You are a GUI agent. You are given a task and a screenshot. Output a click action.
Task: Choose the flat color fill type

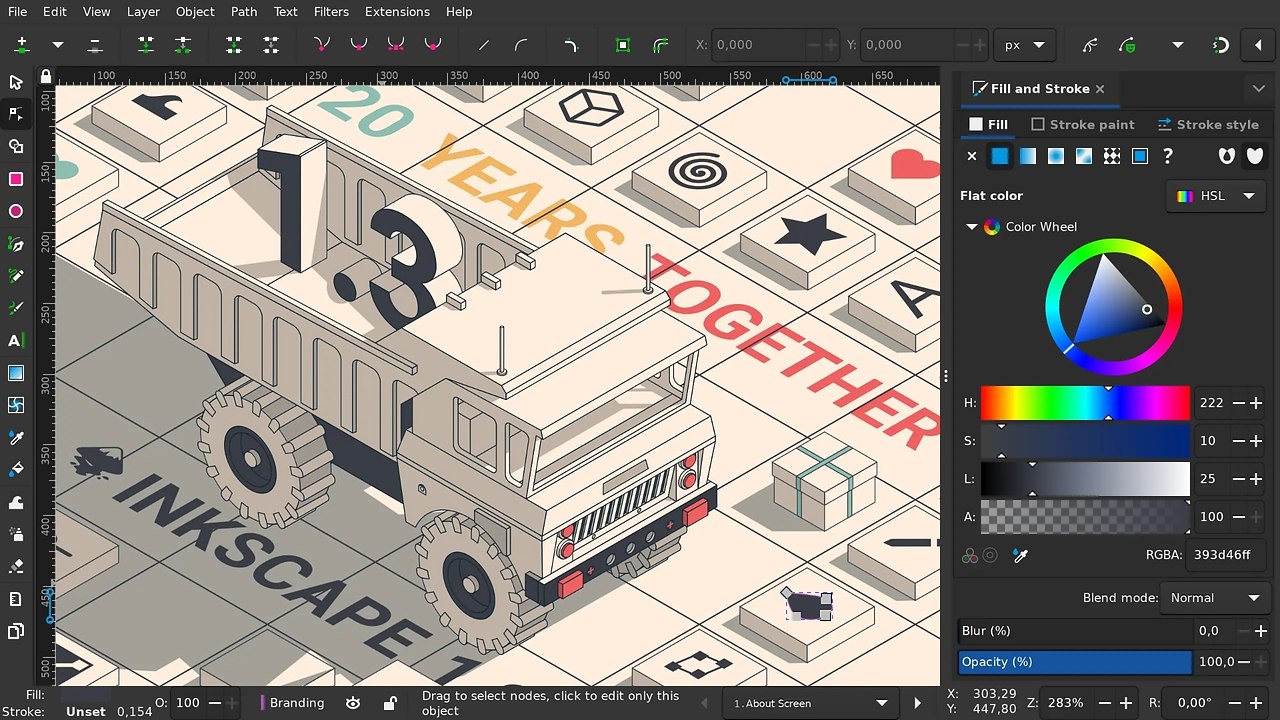(x=999, y=156)
